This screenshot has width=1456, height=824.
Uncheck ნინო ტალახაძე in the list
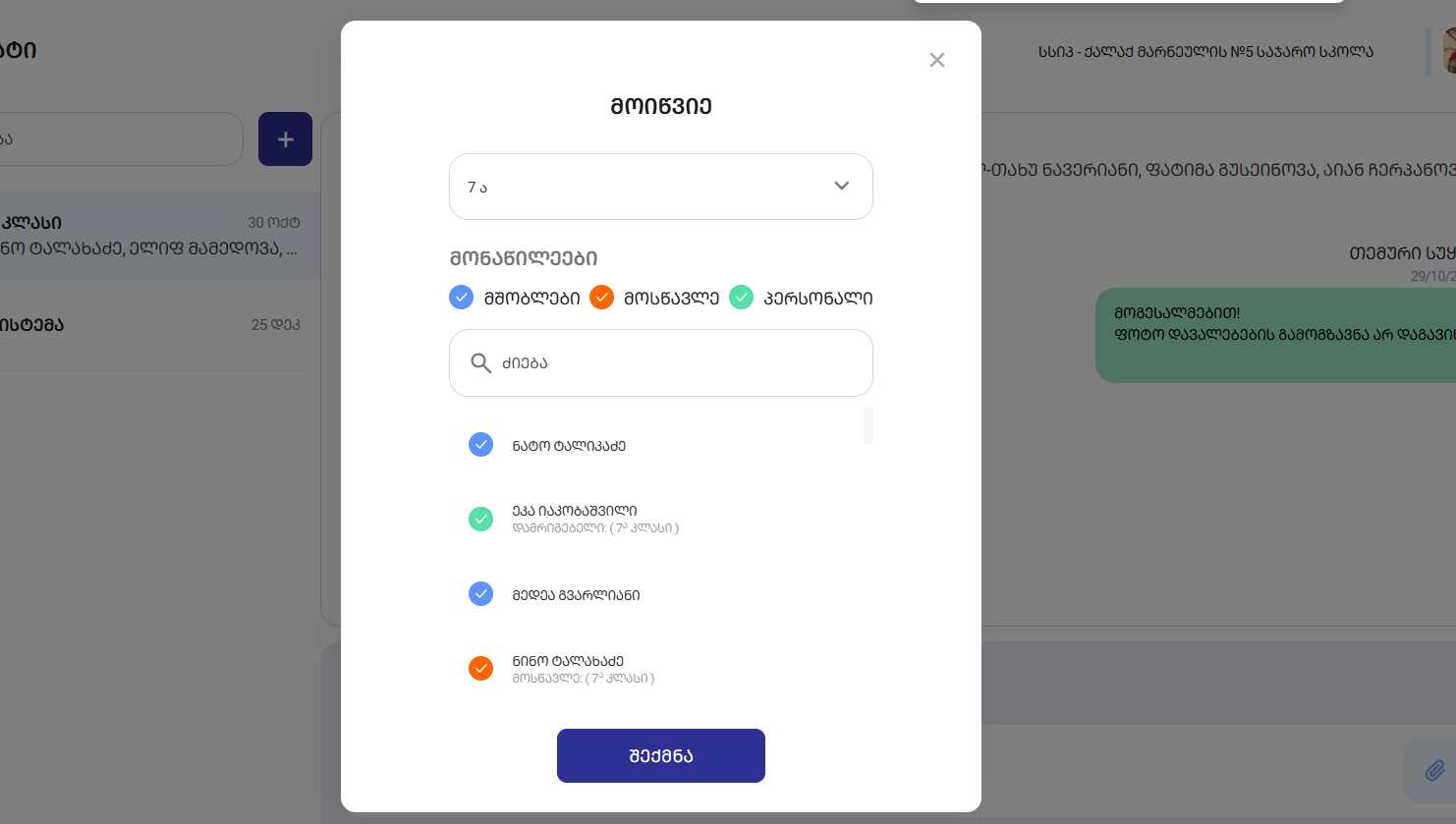[x=480, y=669]
